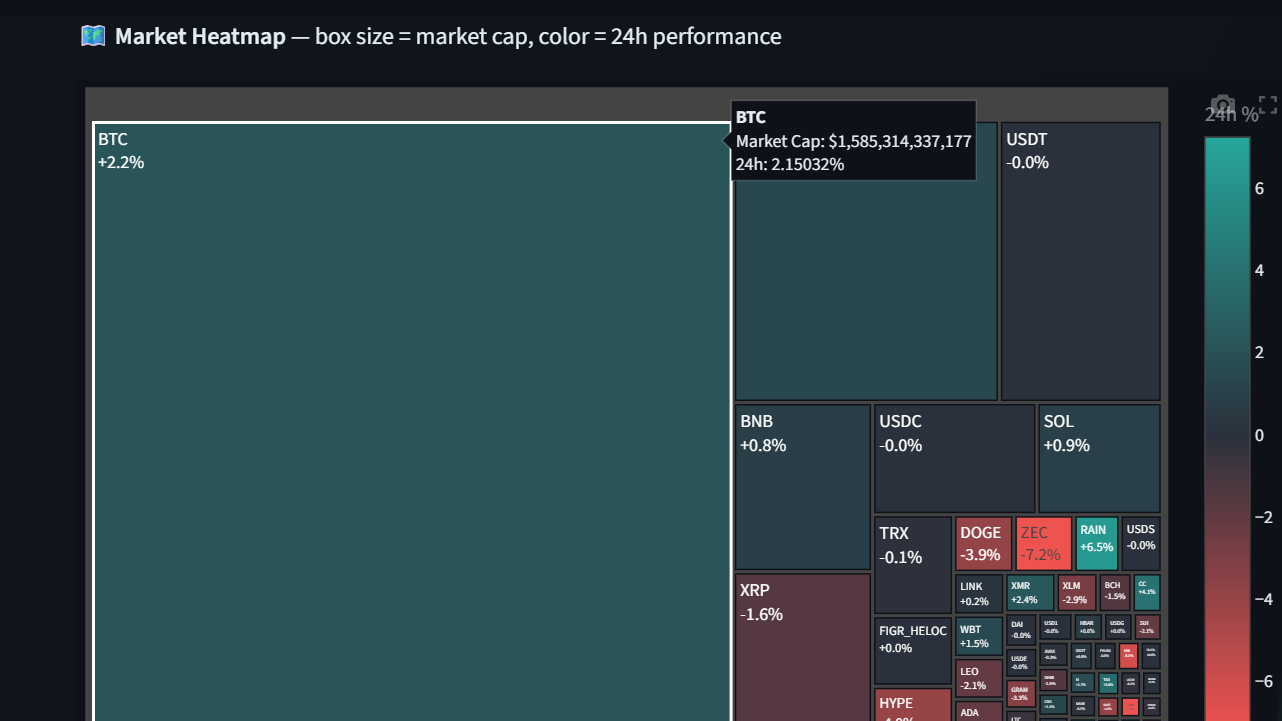Click the LEO tile

979,678
